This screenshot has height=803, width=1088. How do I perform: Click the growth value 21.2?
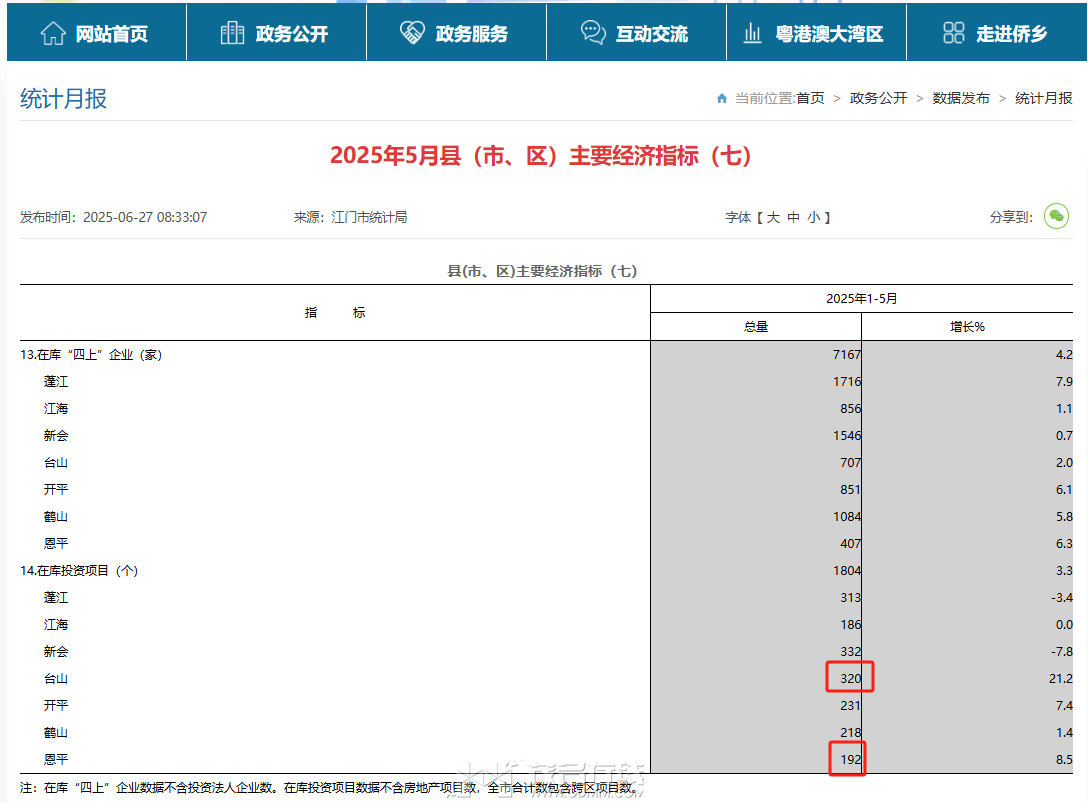tap(1060, 678)
